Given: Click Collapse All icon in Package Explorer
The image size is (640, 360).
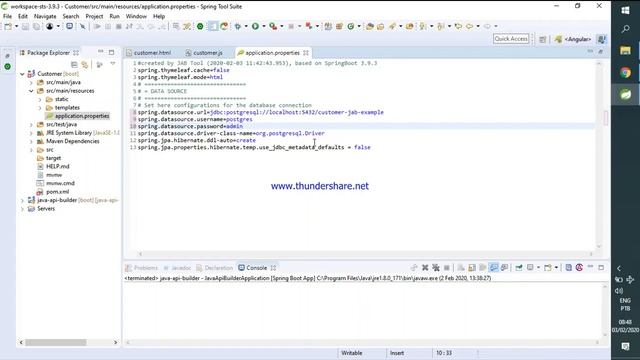Looking at the screenshot, I should 74,64.
